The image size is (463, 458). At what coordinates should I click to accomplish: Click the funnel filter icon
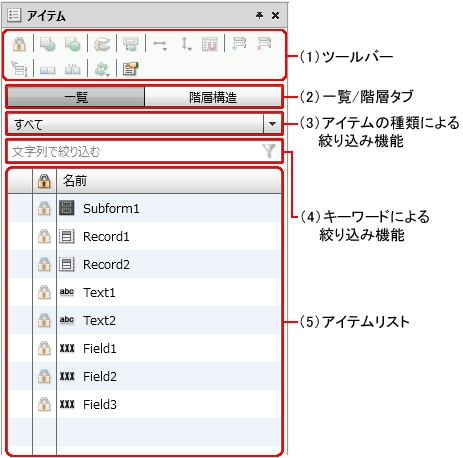tap(269, 151)
